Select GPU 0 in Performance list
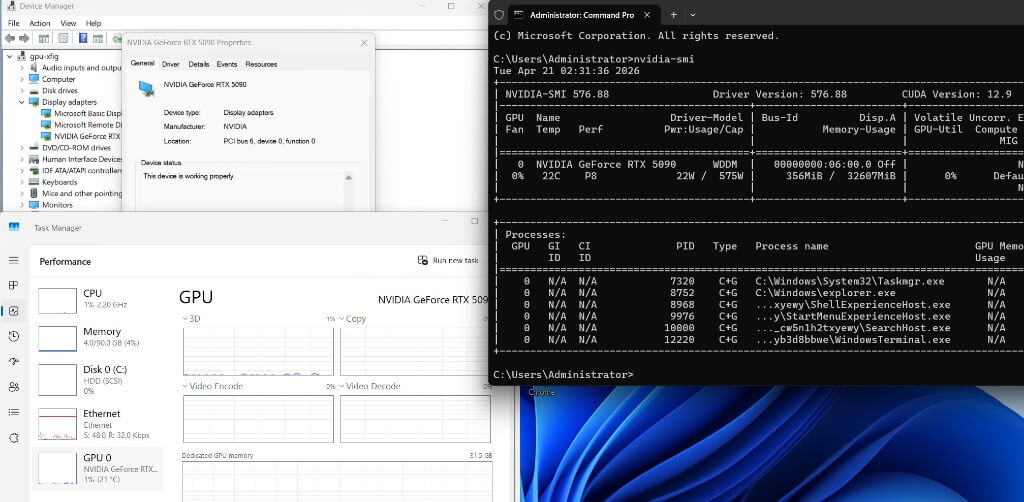This screenshot has height=502, width=1024. click(97, 469)
